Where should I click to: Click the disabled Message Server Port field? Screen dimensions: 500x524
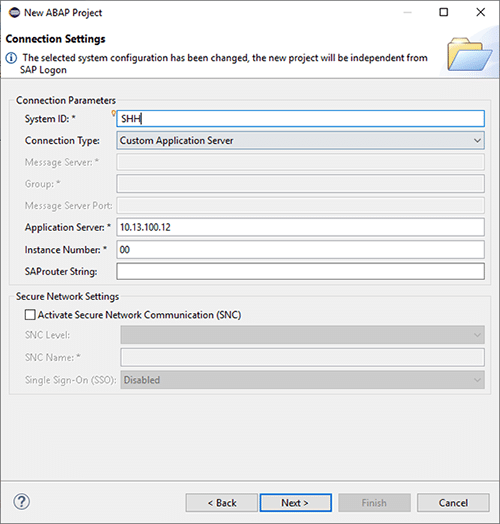300,206
